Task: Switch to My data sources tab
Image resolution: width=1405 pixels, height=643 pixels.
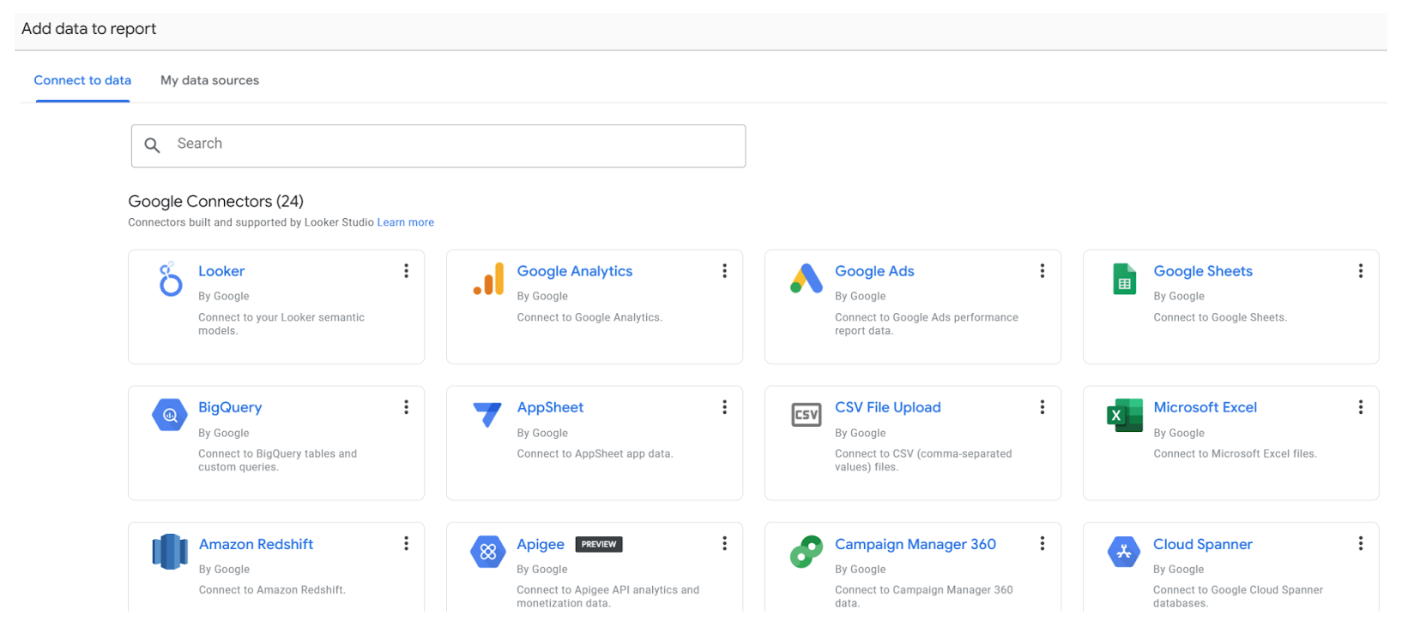Action: click(x=209, y=80)
